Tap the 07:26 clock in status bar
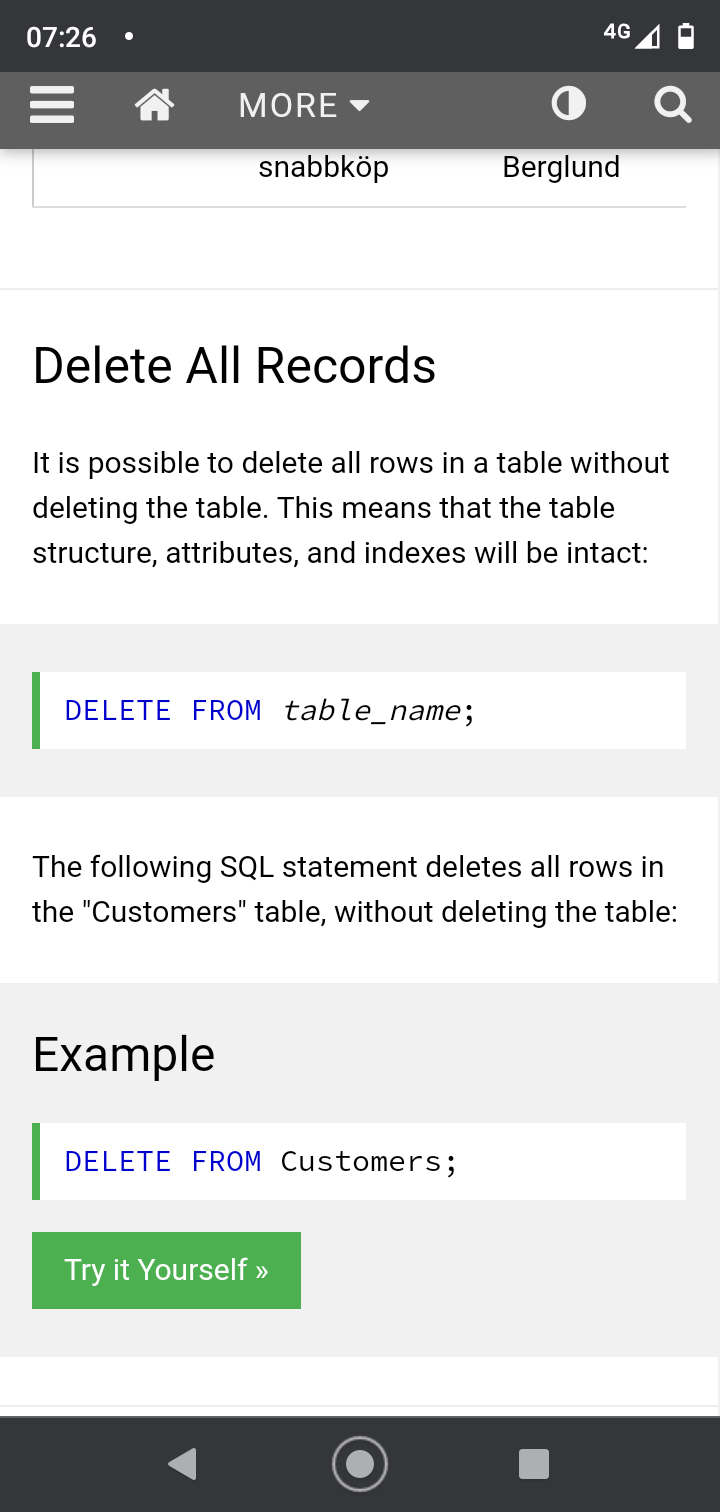Screen dimensions: 720x1512 point(61,38)
